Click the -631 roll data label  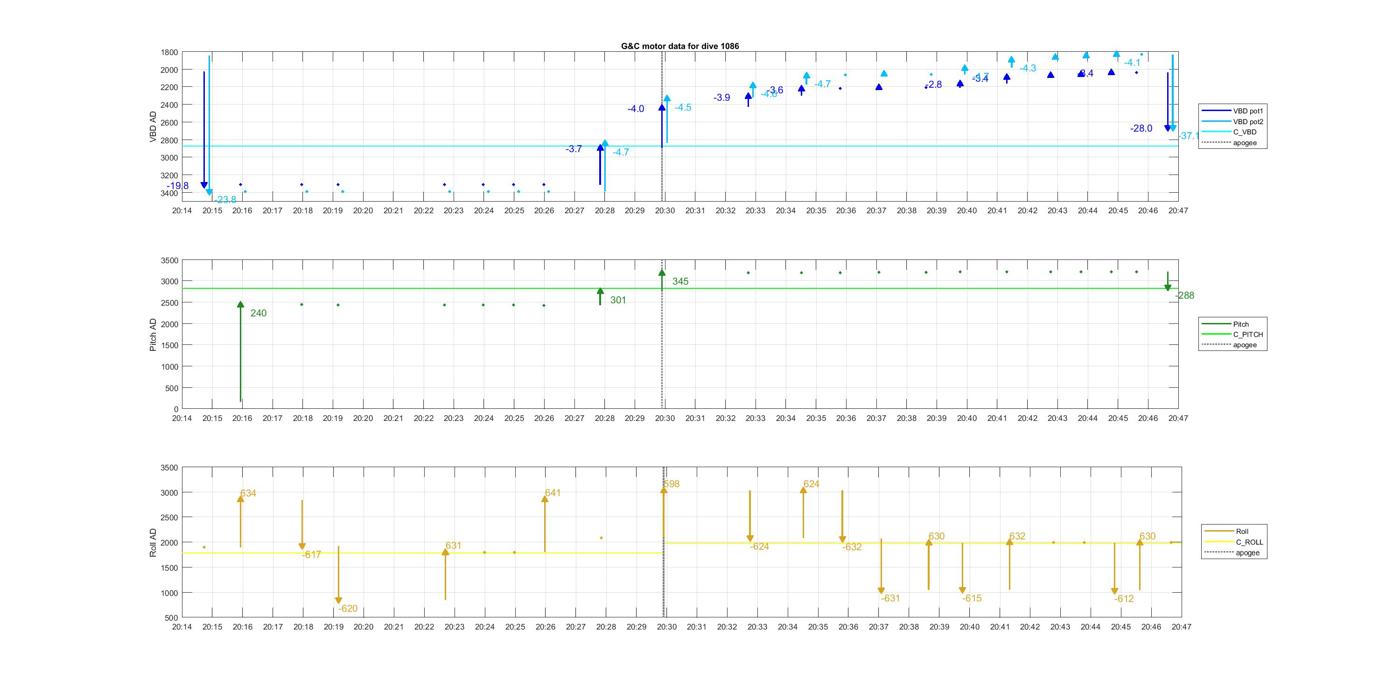coord(891,599)
